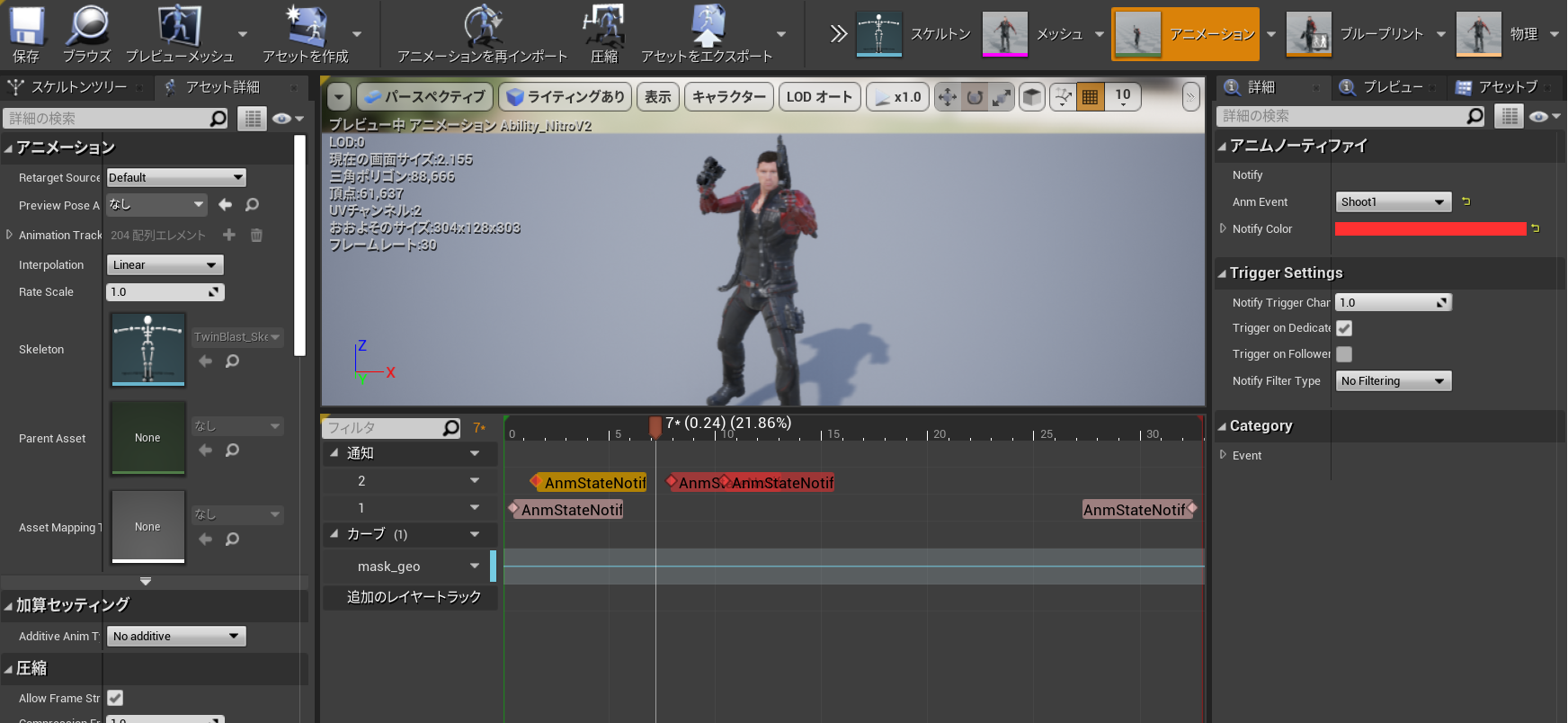Image resolution: width=1568 pixels, height=723 pixels.
Task: Open notify track 1 dropdown arrow
Action: click(x=475, y=508)
